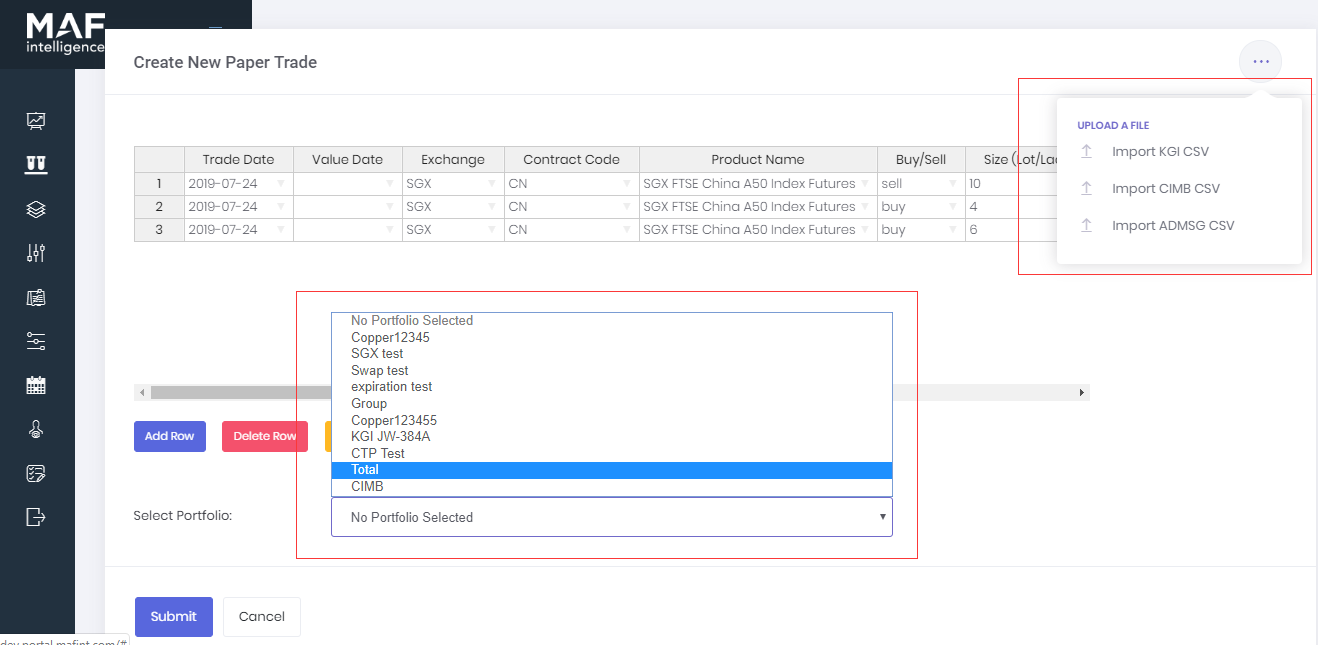Image resolution: width=1318 pixels, height=645 pixels.
Task: Open the horizontal sliders settings sidebar icon
Action: pyautogui.click(x=36, y=341)
